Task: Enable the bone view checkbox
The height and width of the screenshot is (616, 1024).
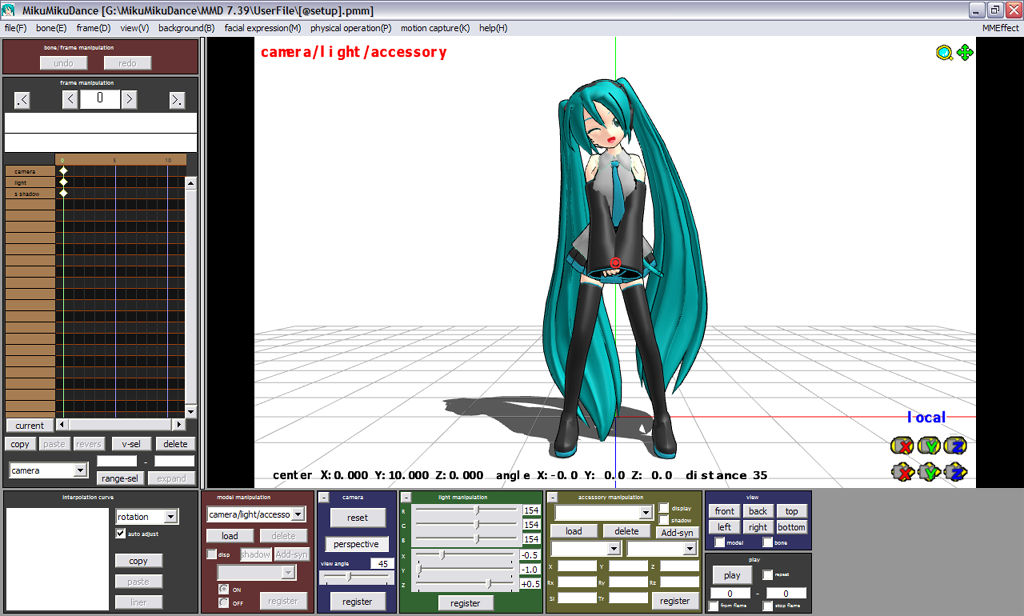Action: tap(768, 543)
